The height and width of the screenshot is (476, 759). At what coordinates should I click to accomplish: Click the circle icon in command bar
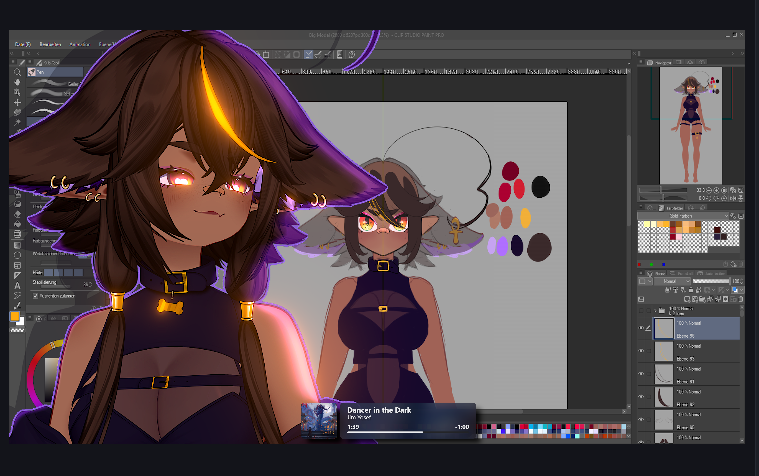(297, 55)
